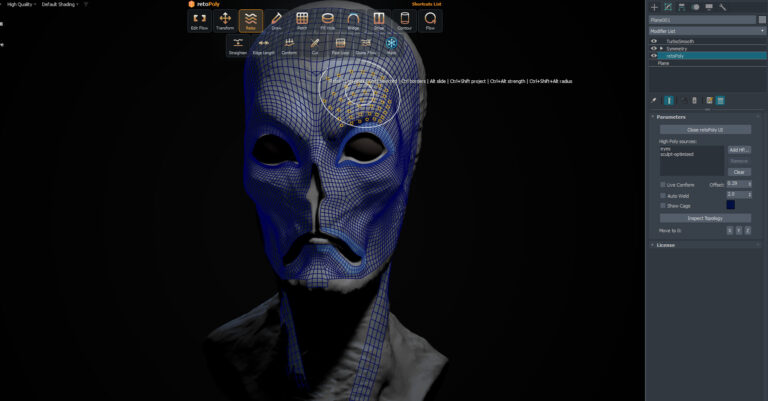Click the Add HP button
Screen dimensions: 768x401
click(739, 150)
